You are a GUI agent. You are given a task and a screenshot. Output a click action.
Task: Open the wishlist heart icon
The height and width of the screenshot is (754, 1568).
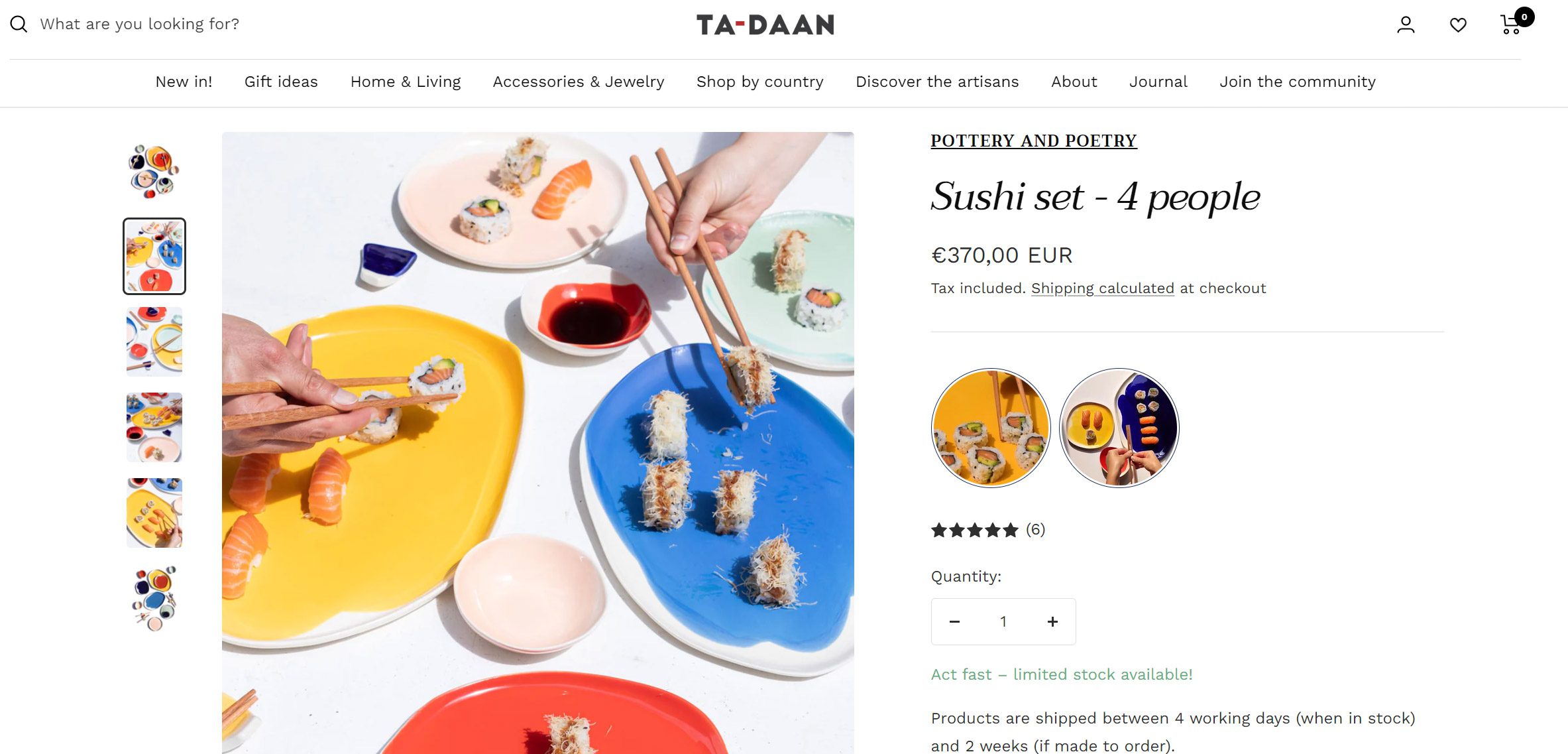click(x=1458, y=25)
